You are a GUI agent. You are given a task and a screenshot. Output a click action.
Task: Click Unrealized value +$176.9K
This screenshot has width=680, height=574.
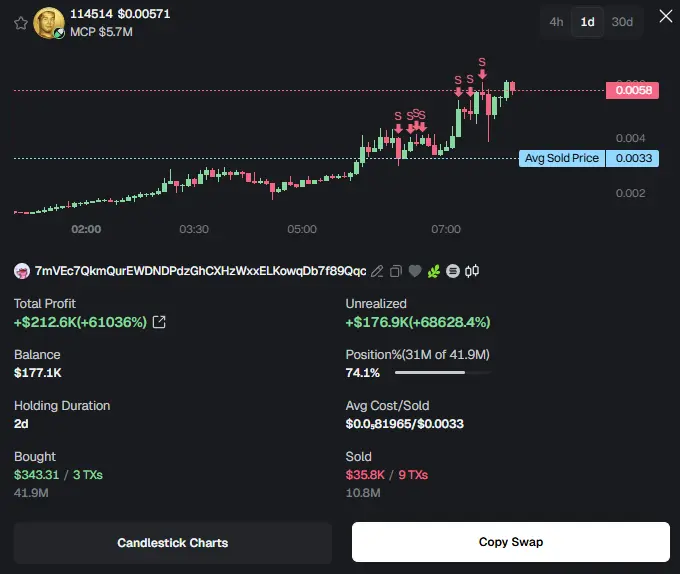(418, 322)
